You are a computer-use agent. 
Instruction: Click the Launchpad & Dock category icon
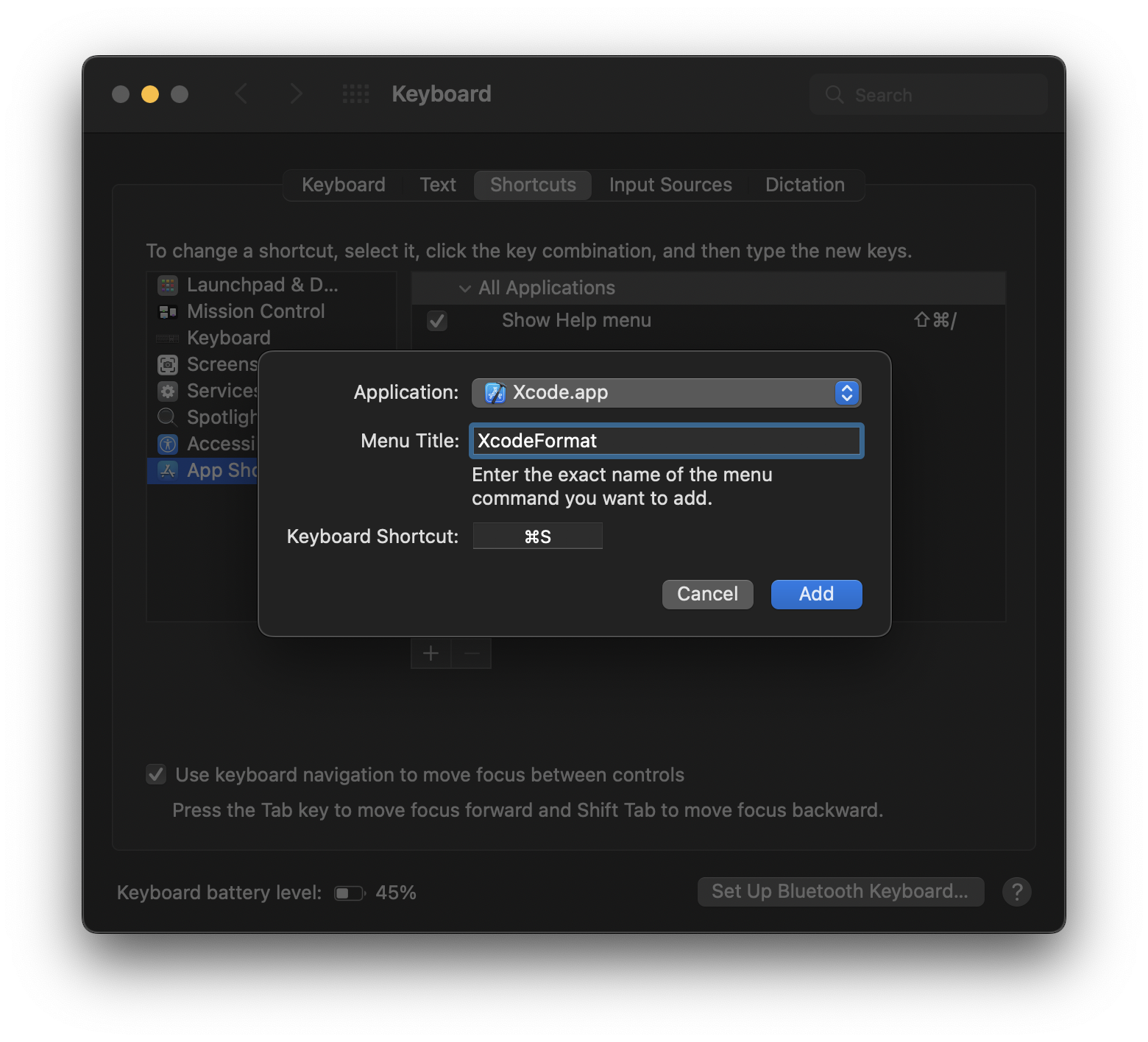[168, 285]
